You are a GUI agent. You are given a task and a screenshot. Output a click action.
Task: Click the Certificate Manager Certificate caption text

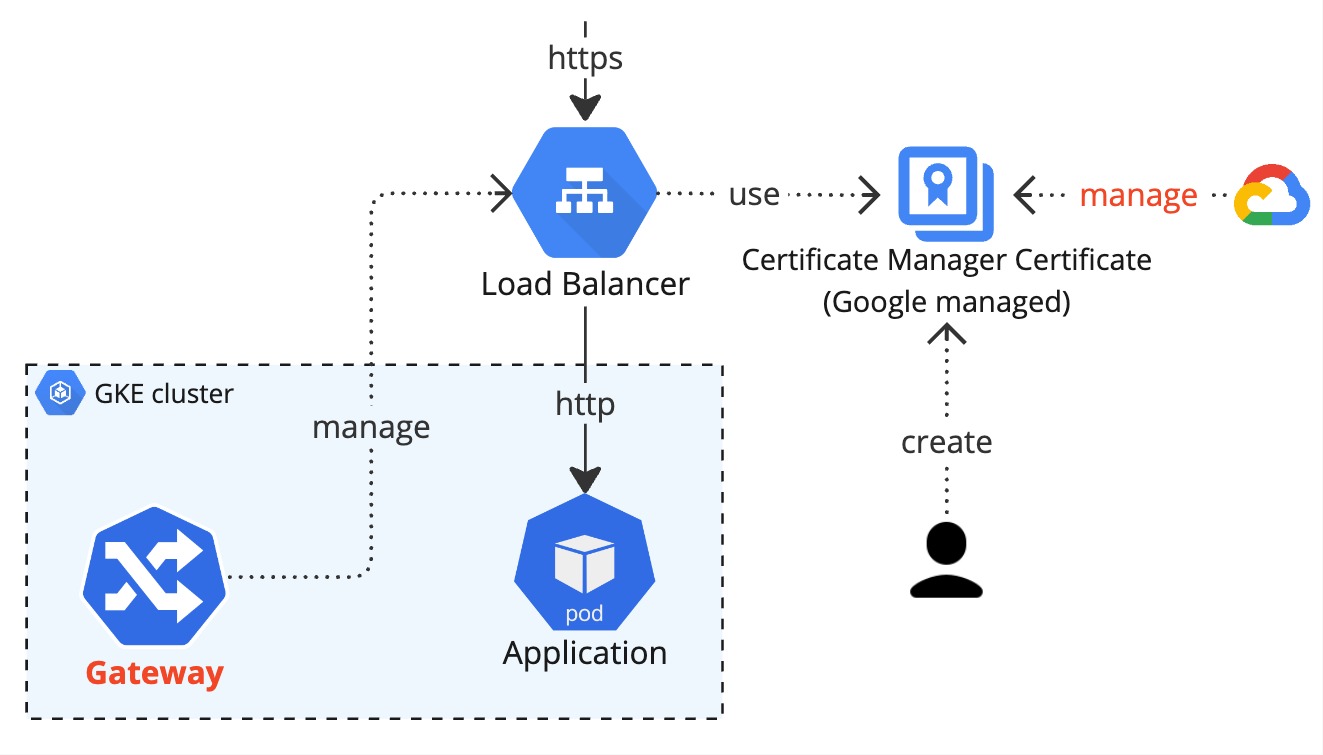pos(947,259)
